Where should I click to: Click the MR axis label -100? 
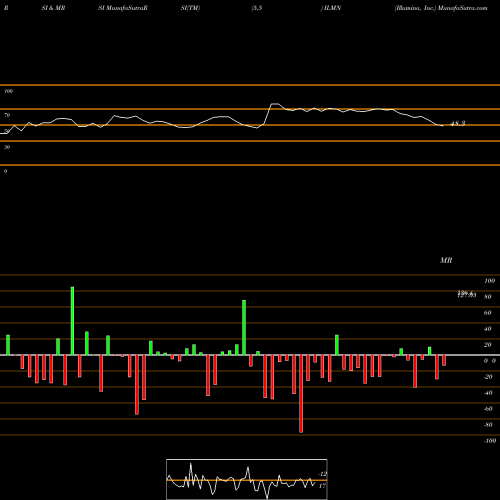(x=490, y=441)
